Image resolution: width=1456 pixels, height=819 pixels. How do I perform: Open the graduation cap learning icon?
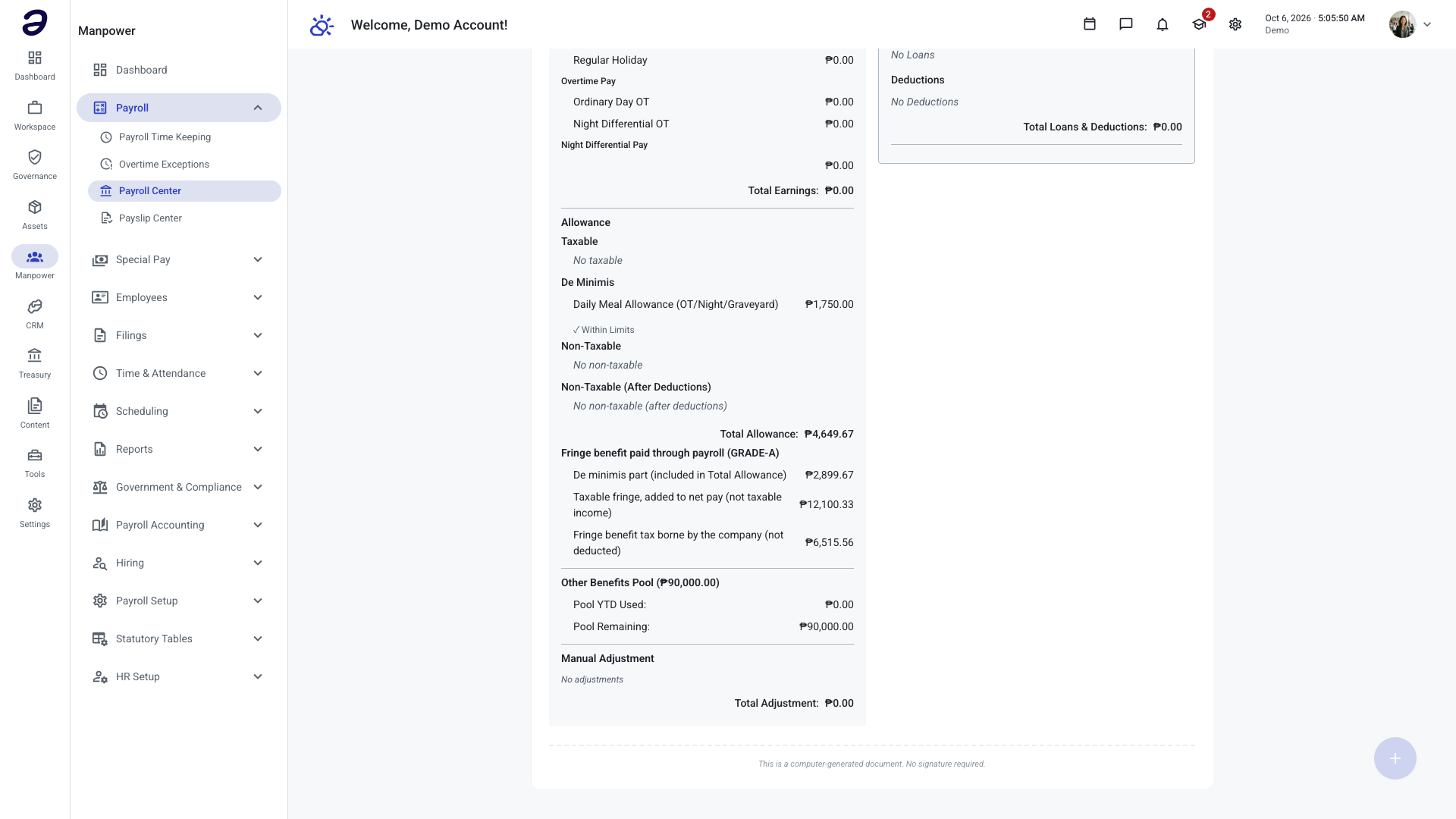click(1199, 24)
